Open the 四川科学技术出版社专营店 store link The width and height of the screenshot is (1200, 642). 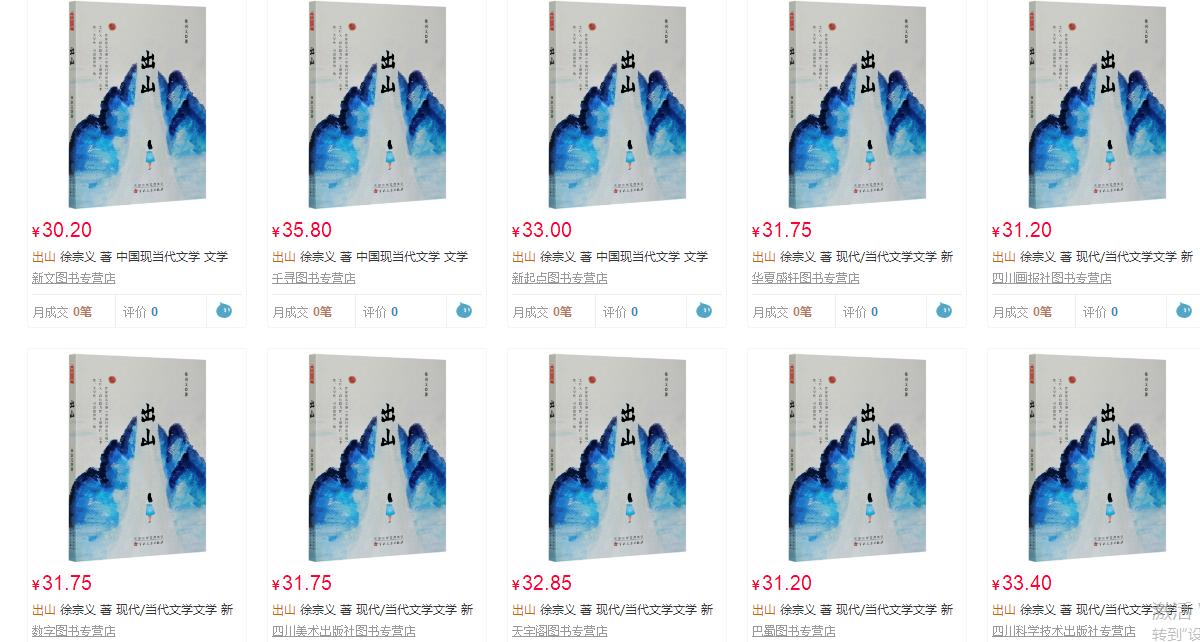(1064, 631)
